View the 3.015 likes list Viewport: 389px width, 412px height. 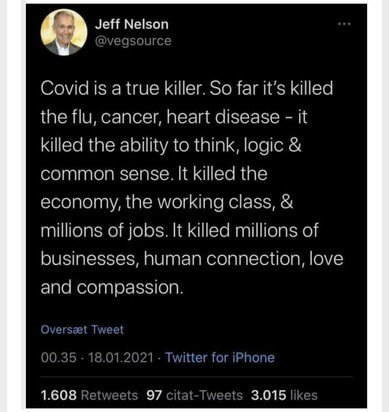click(284, 395)
